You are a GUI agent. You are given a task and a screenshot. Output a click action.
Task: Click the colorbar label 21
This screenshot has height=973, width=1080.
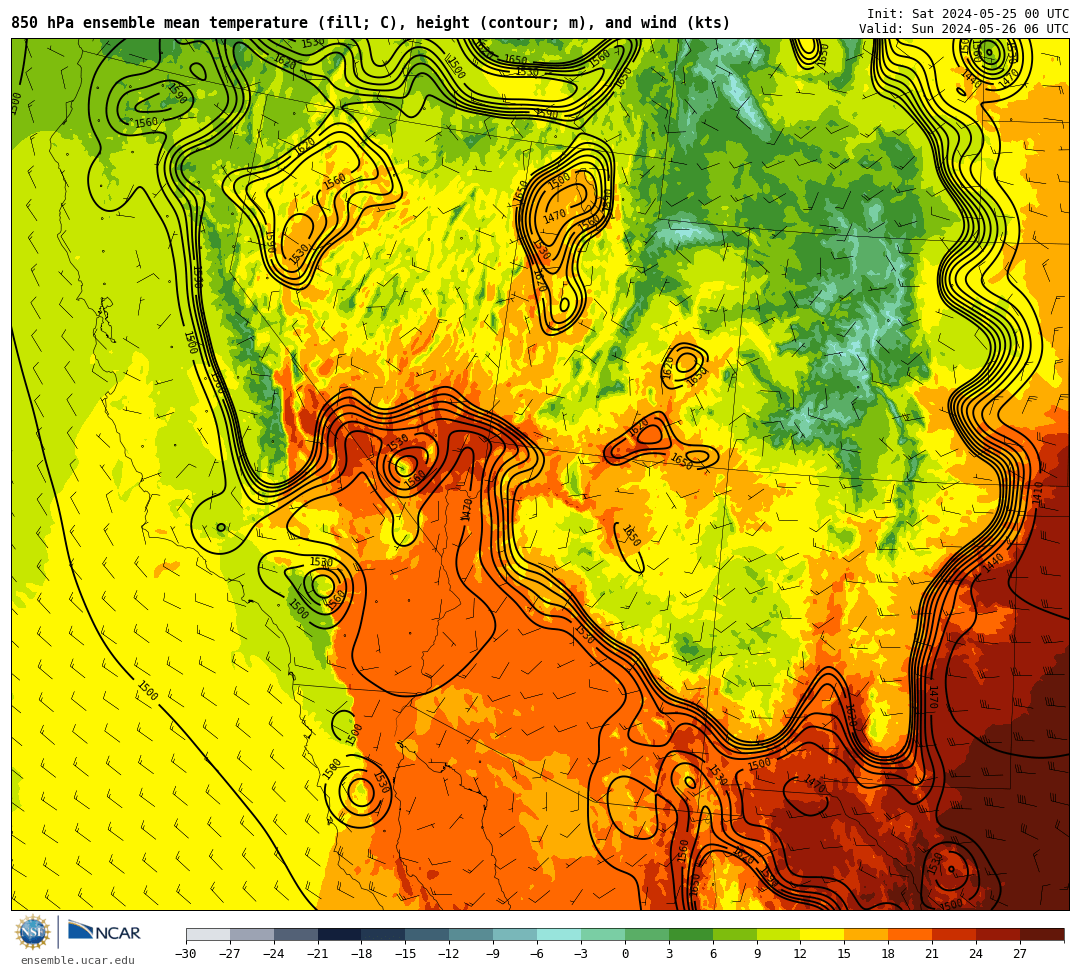[932, 954]
